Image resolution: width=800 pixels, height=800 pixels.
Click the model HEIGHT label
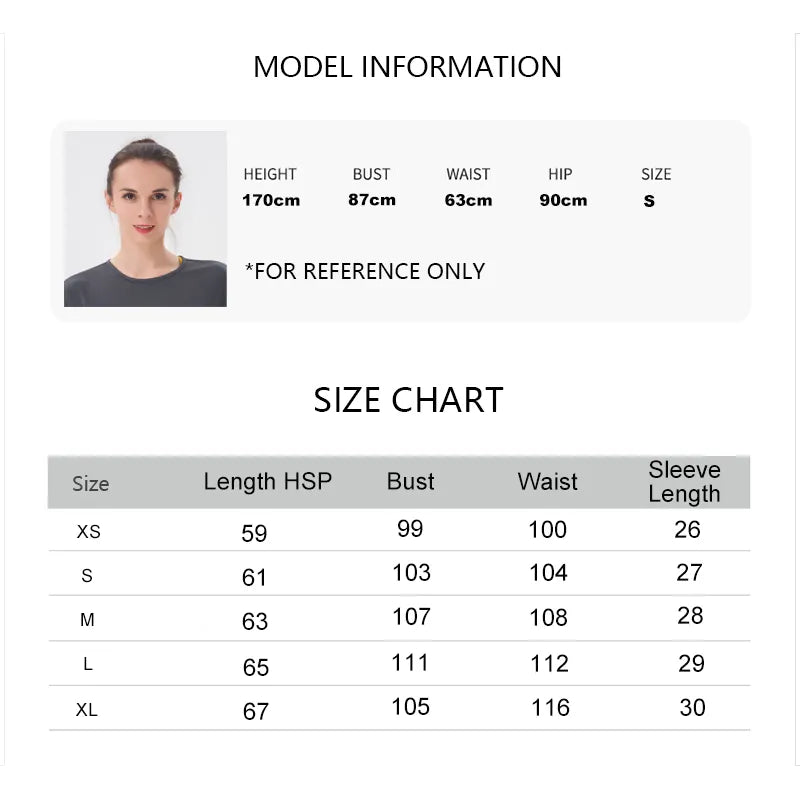click(270, 174)
